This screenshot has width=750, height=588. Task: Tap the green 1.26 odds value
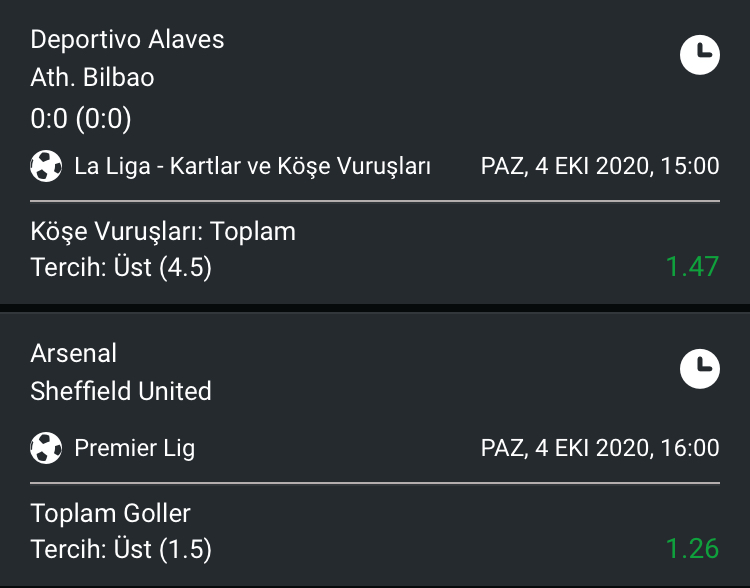[693, 548]
